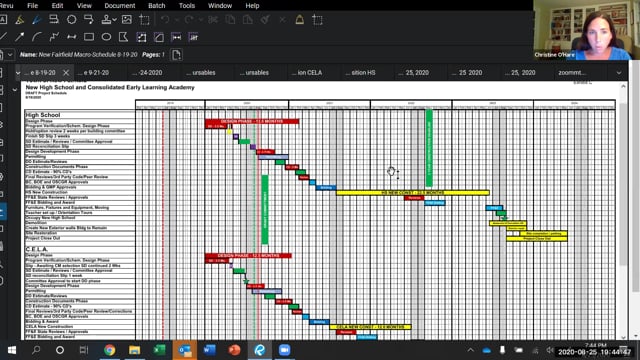The image size is (640, 360).
Task: Choose the Cloud markup tool
Action: point(71,20)
